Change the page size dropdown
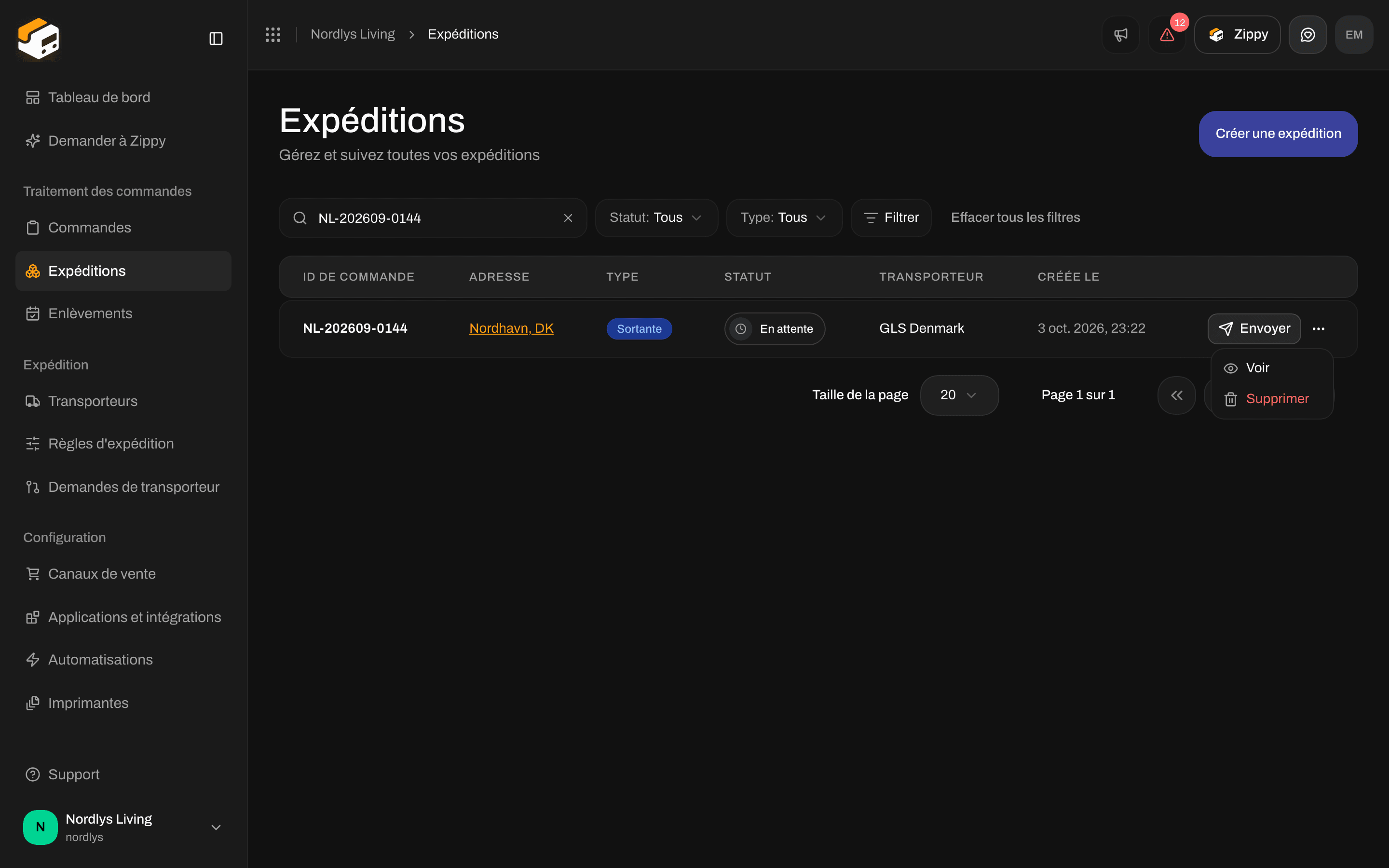This screenshot has height=868, width=1389. [959, 395]
